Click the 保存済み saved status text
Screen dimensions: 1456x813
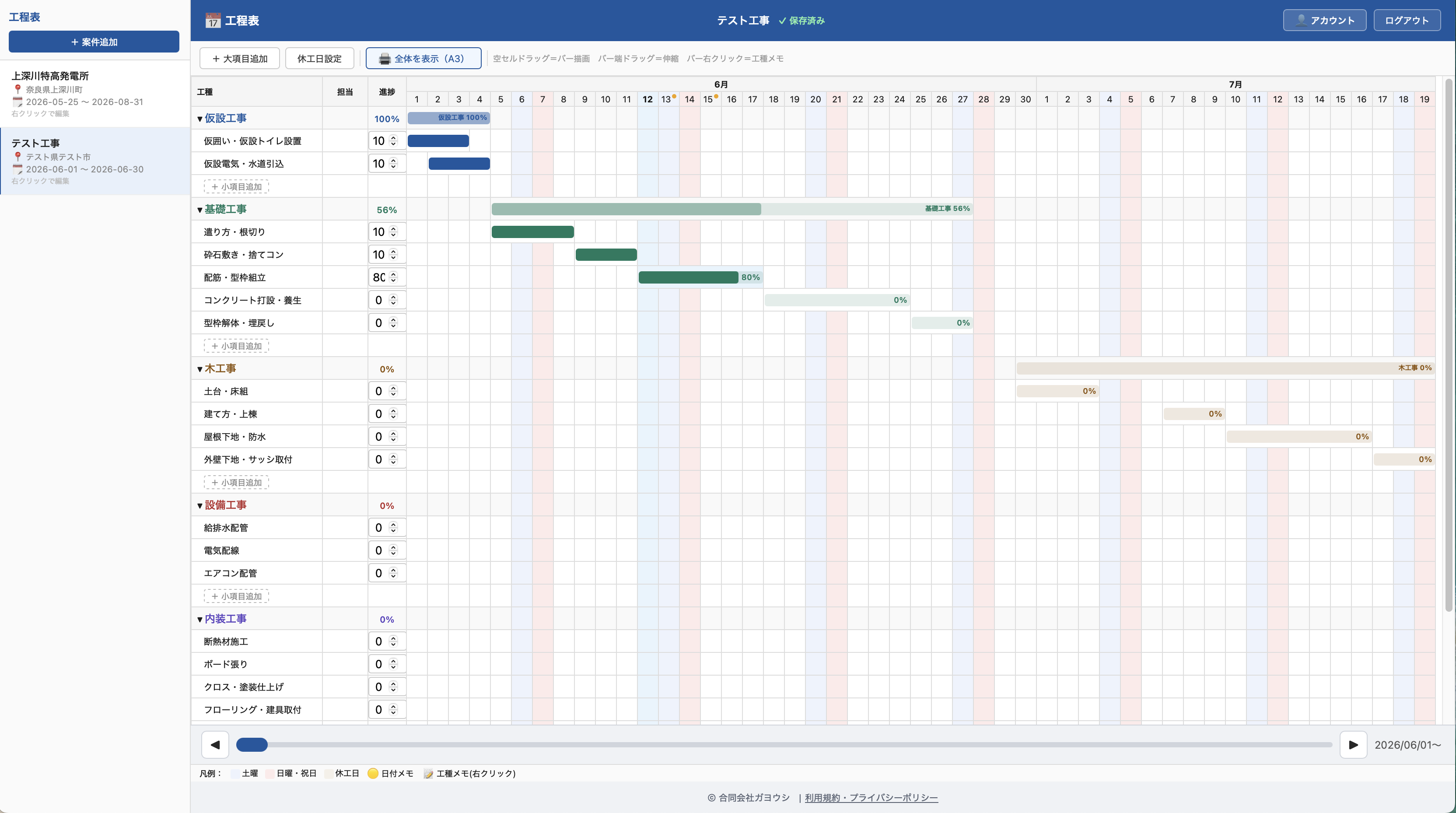coord(801,21)
